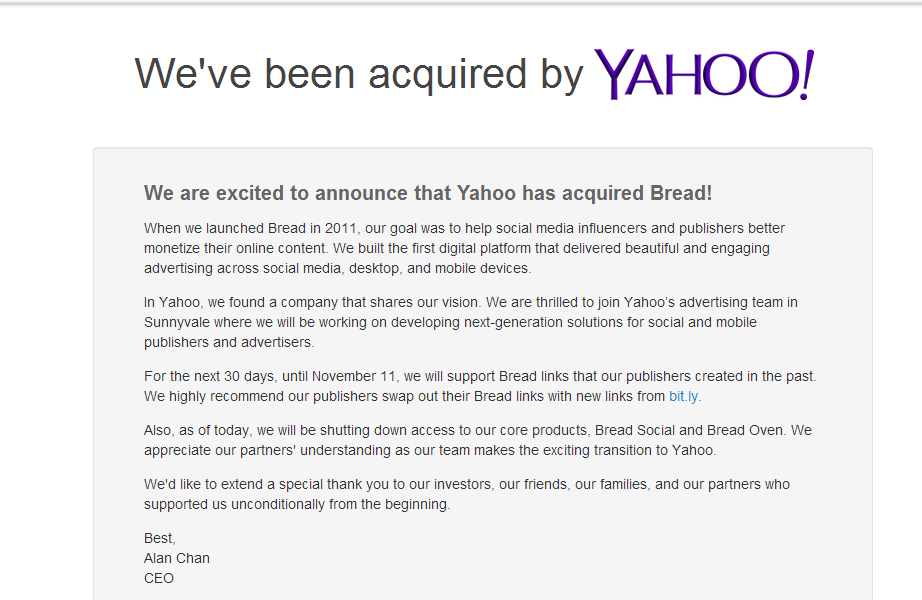Click the "CEO" title under the signature
Image resolution: width=922 pixels, height=600 pixels.
click(159, 578)
